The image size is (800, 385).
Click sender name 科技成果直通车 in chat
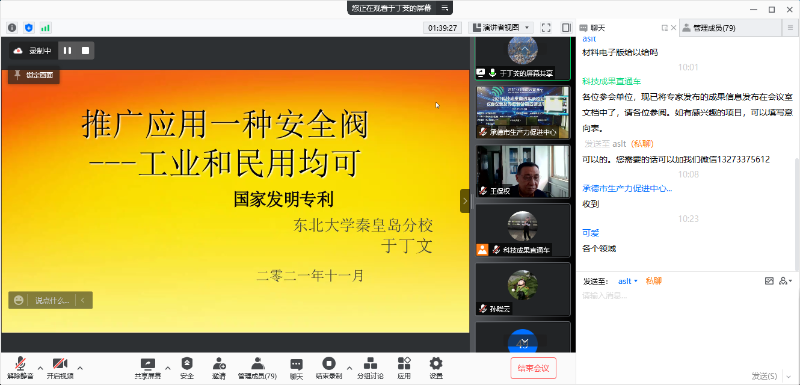point(612,81)
